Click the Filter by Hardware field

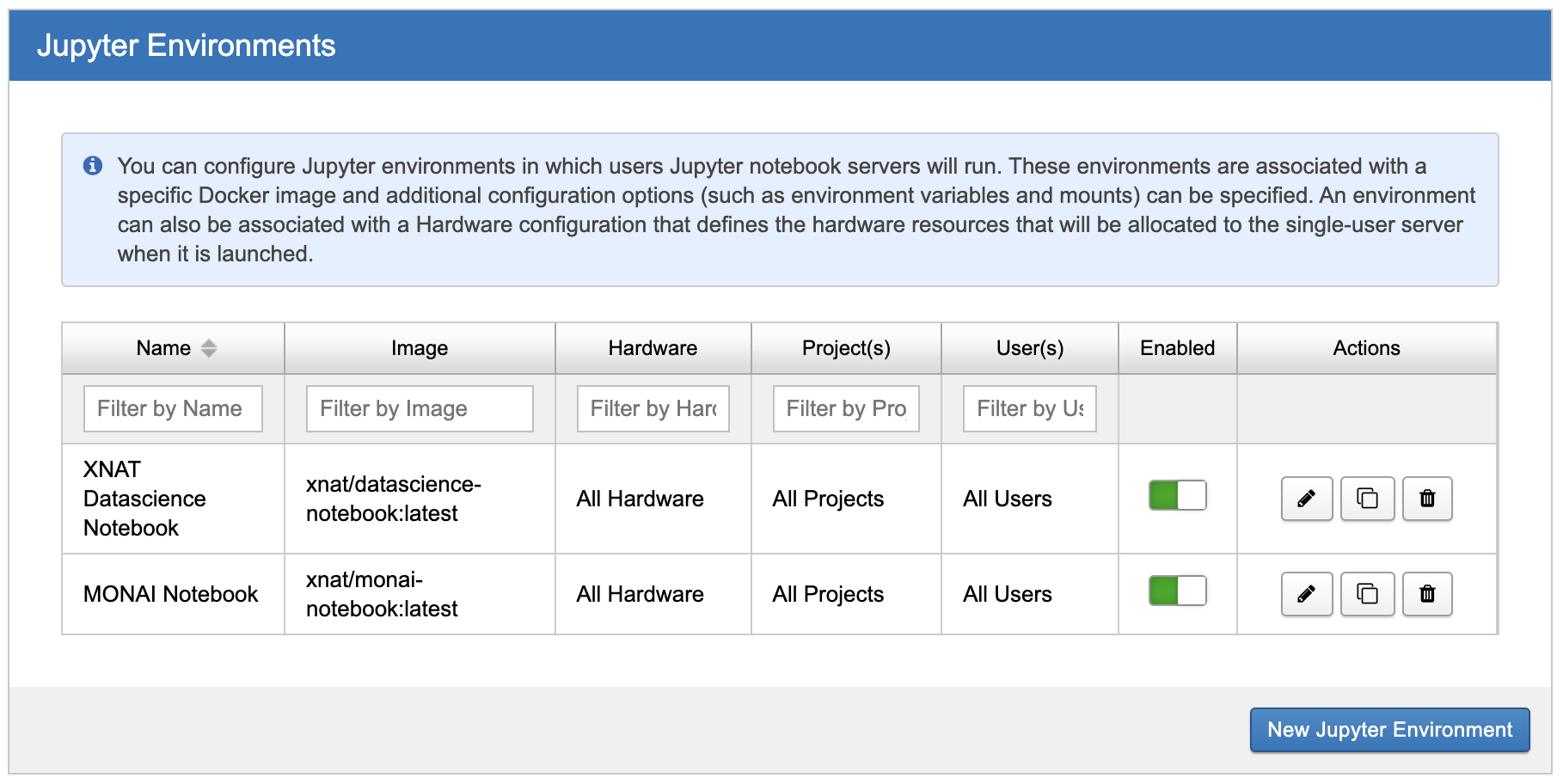tap(652, 408)
